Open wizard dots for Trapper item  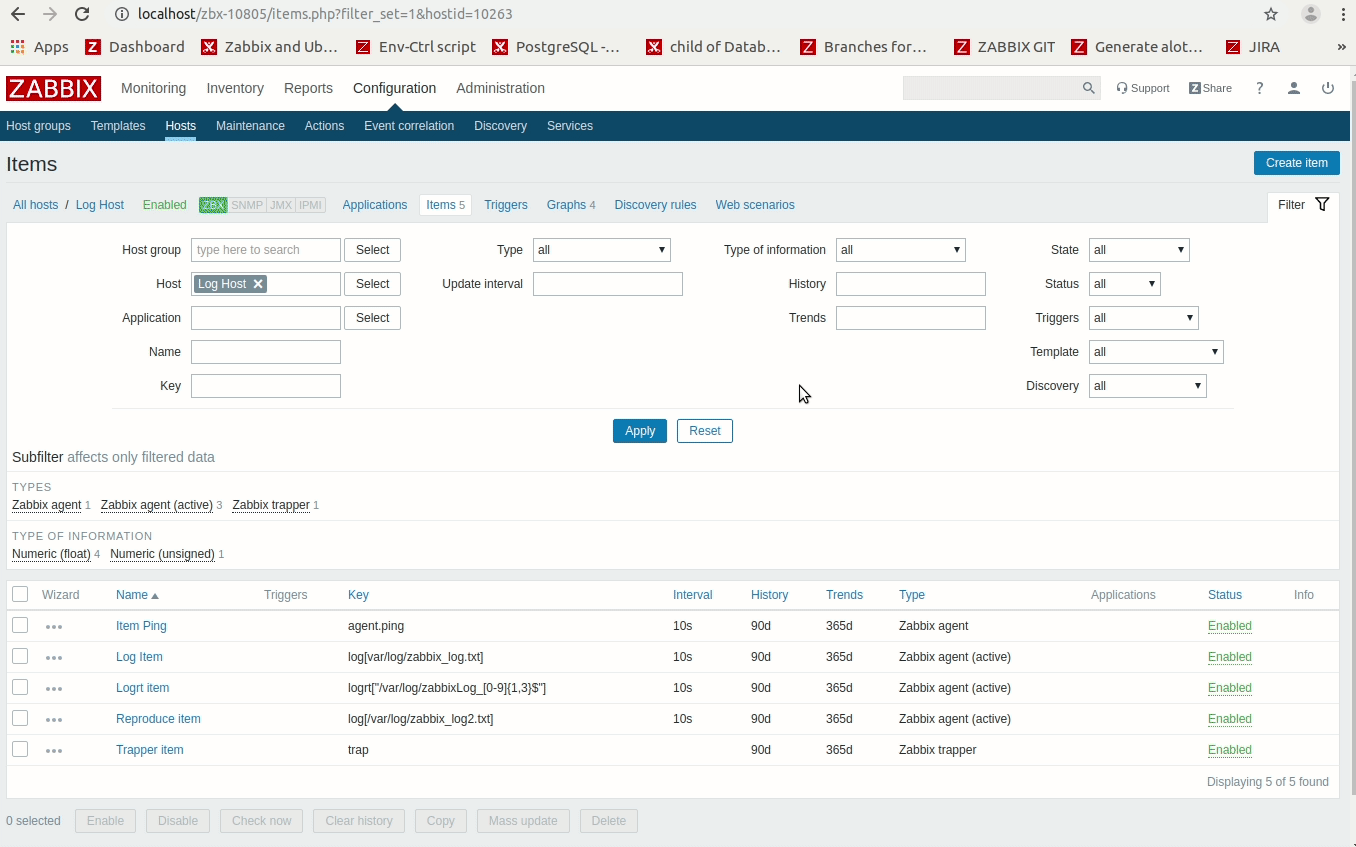tap(54, 751)
